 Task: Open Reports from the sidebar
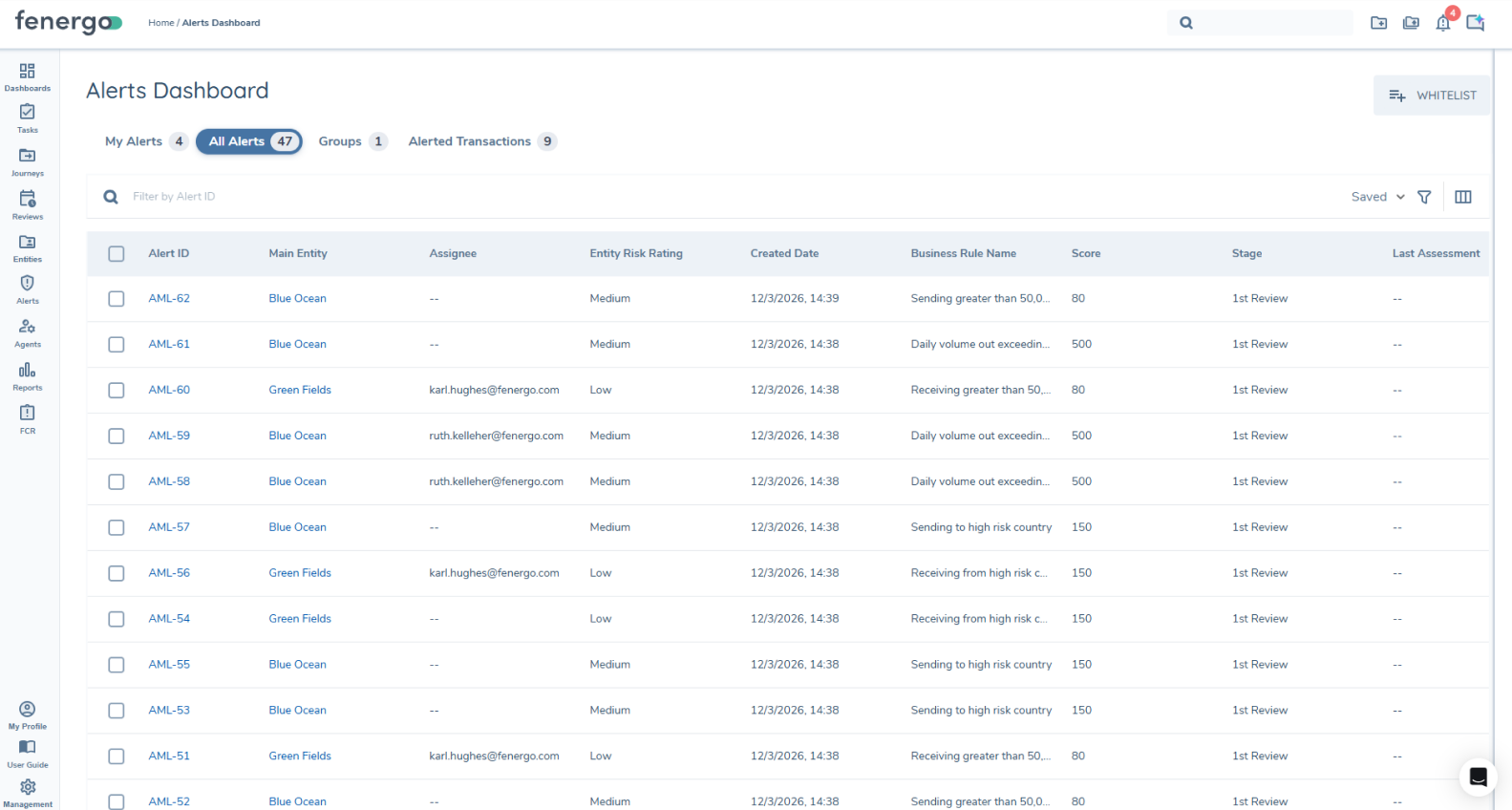(27, 376)
